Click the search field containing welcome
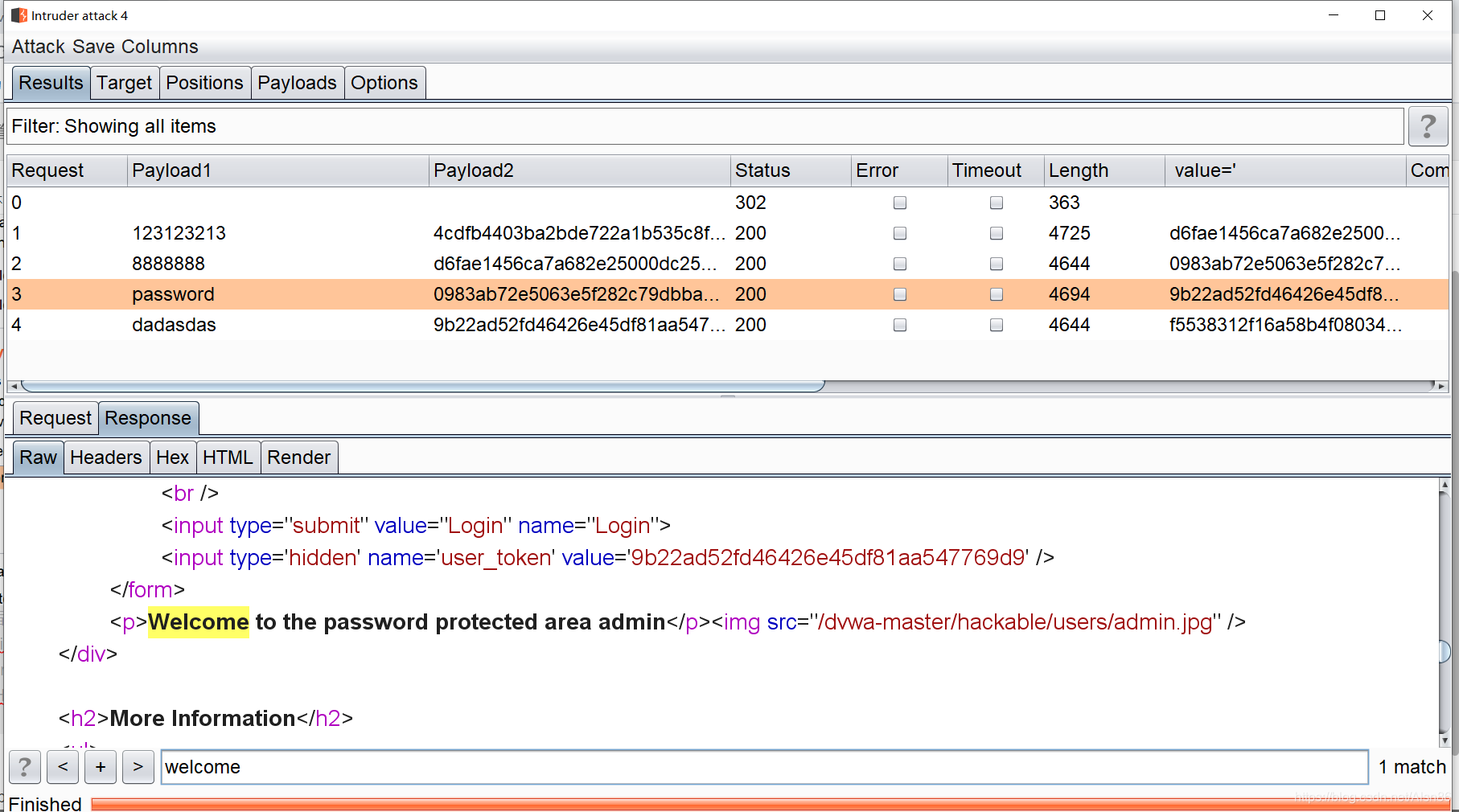The height and width of the screenshot is (812, 1459). (x=764, y=767)
